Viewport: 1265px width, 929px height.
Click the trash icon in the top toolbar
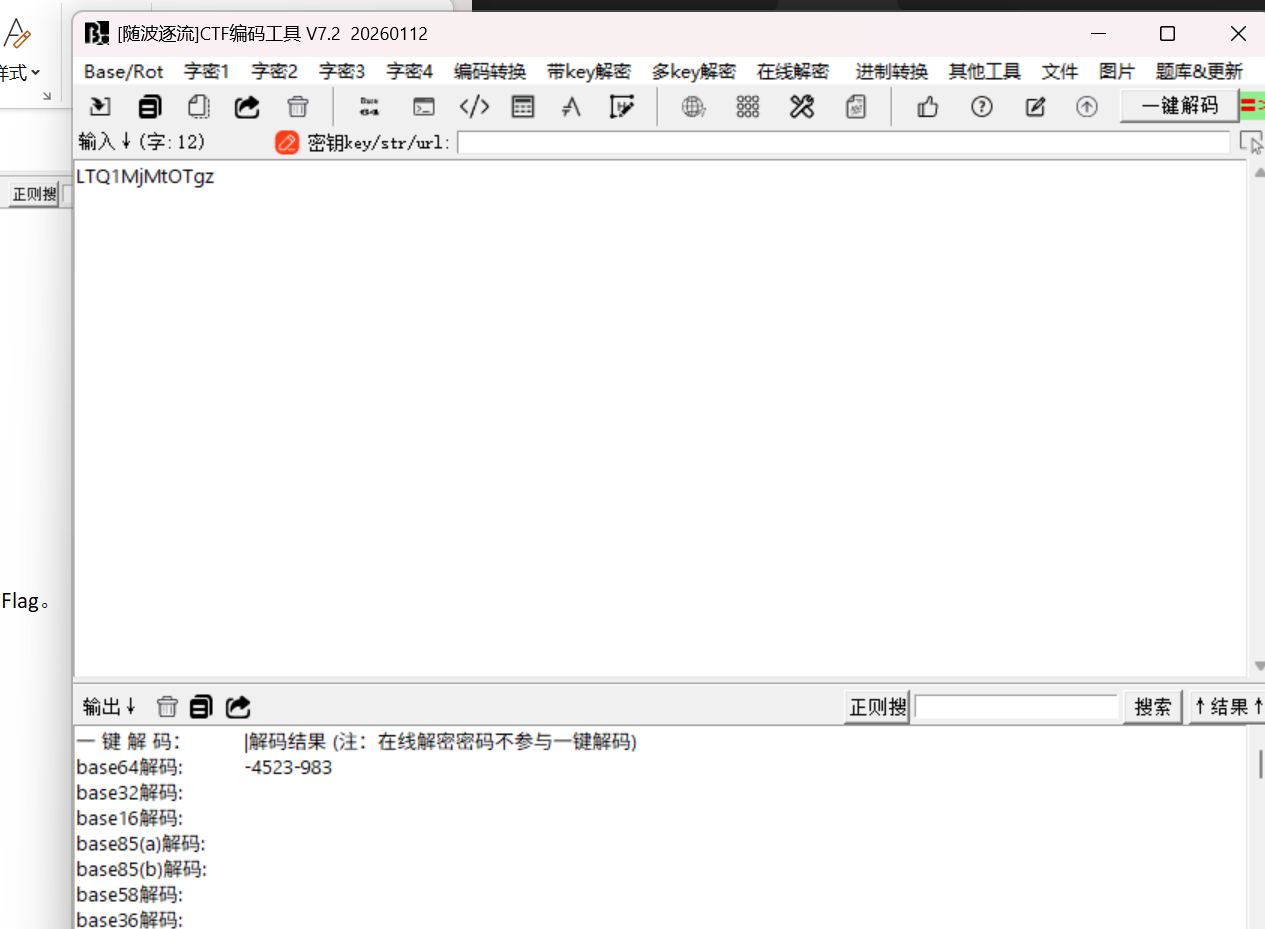(x=297, y=107)
